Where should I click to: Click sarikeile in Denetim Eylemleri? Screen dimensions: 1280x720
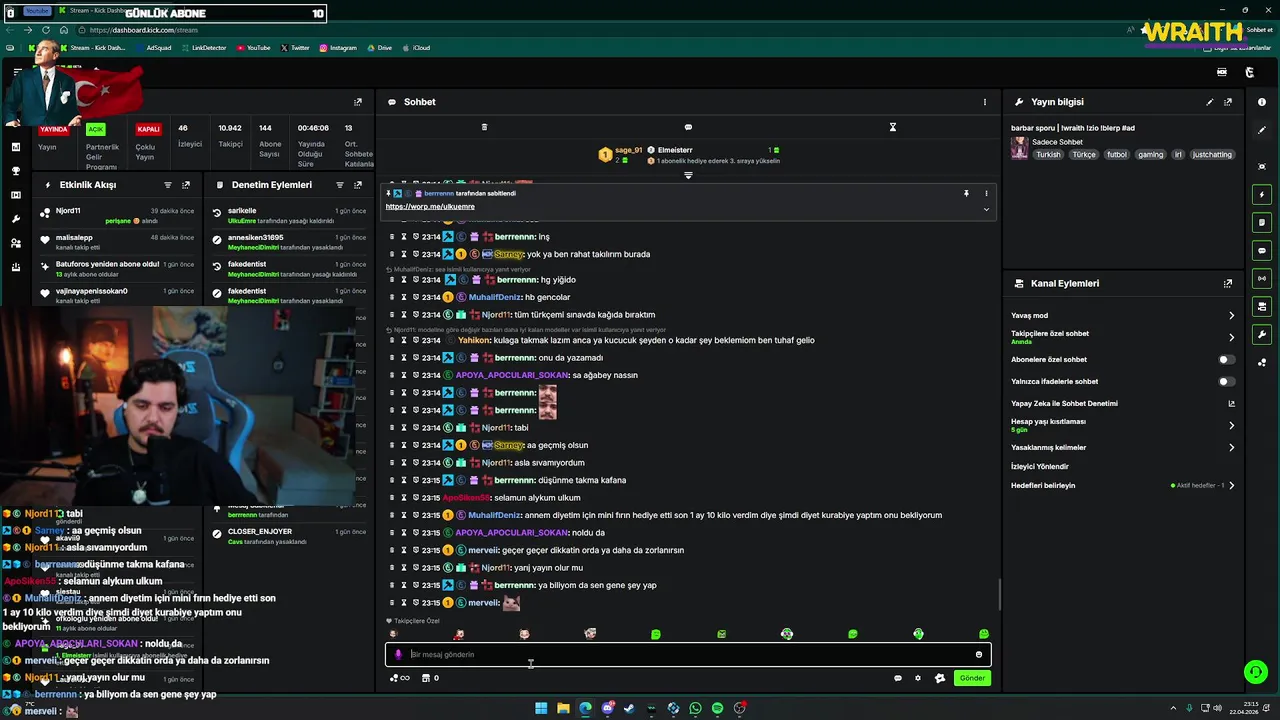click(x=242, y=211)
